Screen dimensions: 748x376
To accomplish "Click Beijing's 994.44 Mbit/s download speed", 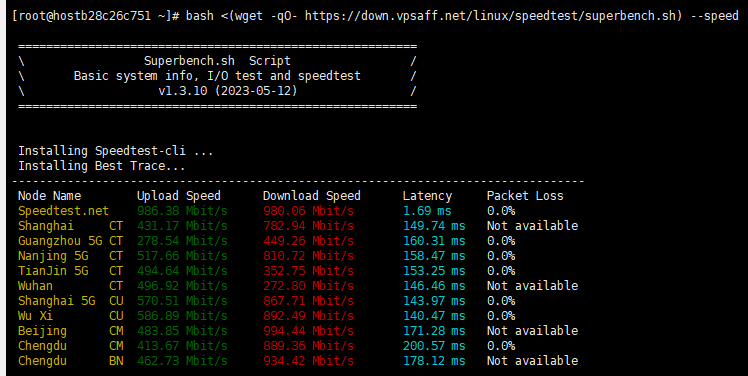I will [x=309, y=331].
